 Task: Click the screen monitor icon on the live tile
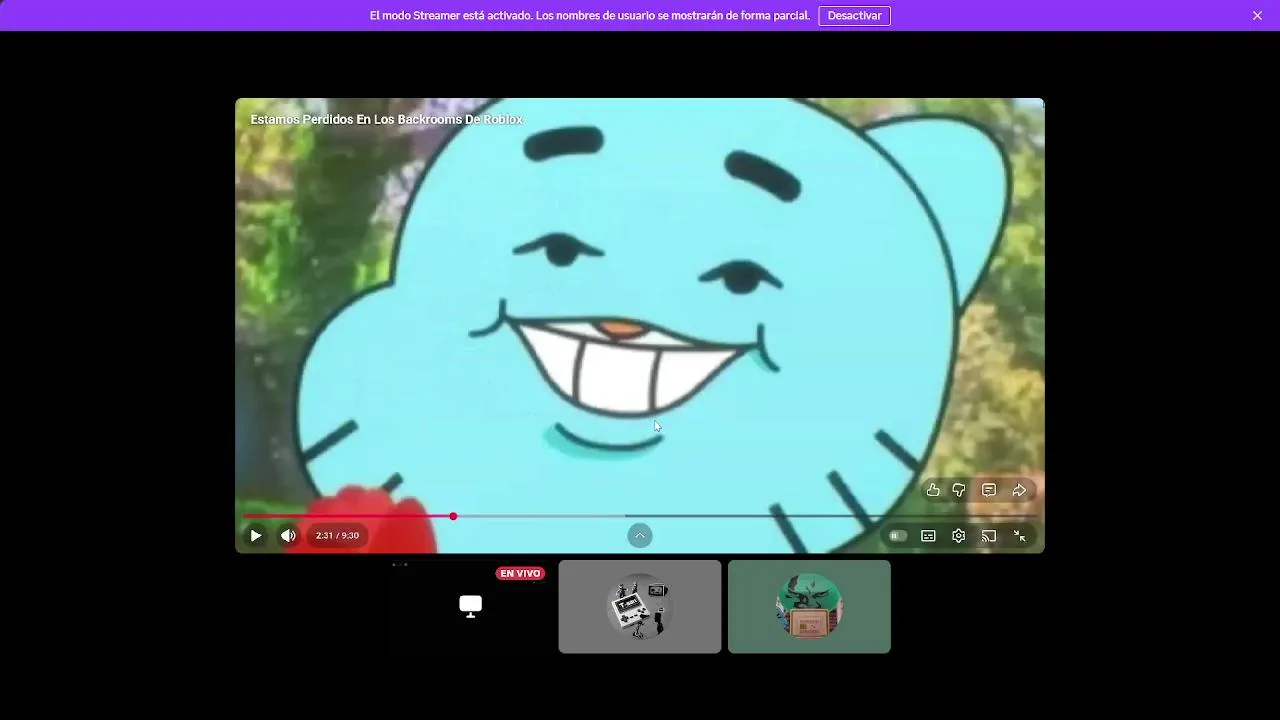tap(470, 606)
